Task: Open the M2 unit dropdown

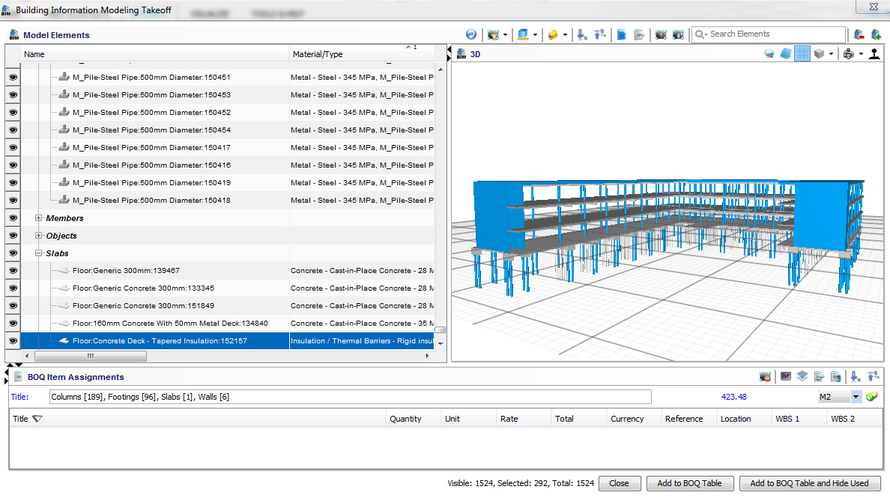Action: click(x=855, y=397)
